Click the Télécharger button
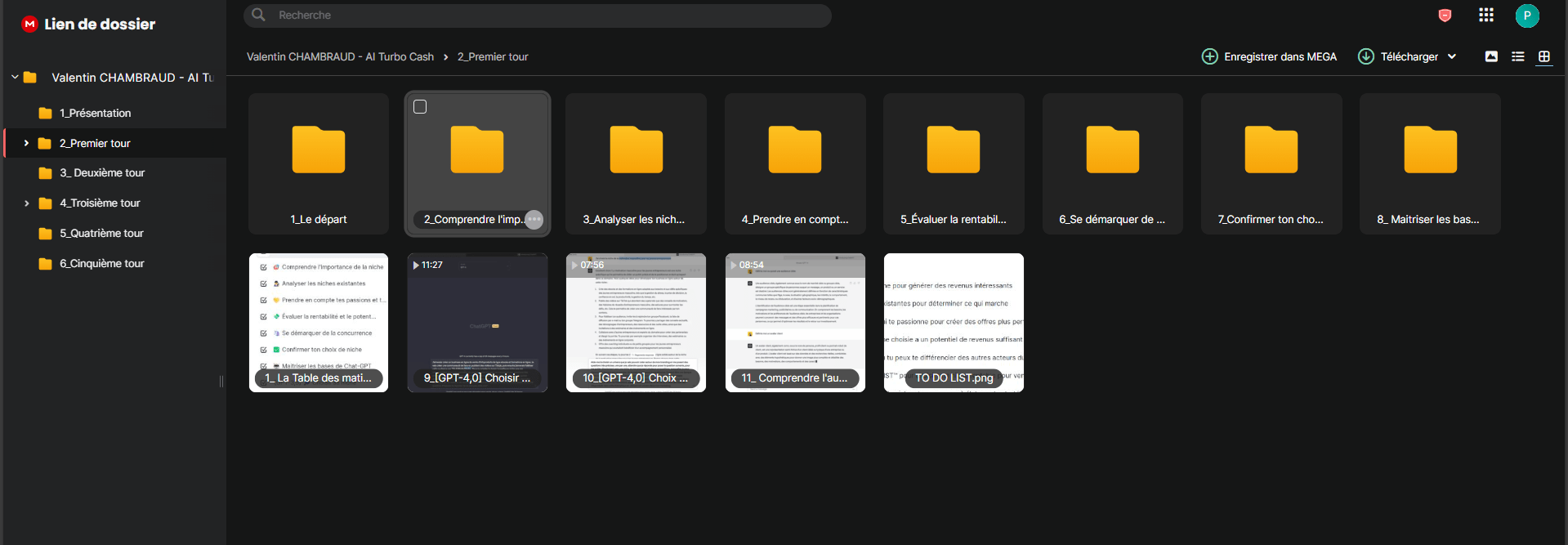Screen dimensions: 1568x545 click(1398, 56)
